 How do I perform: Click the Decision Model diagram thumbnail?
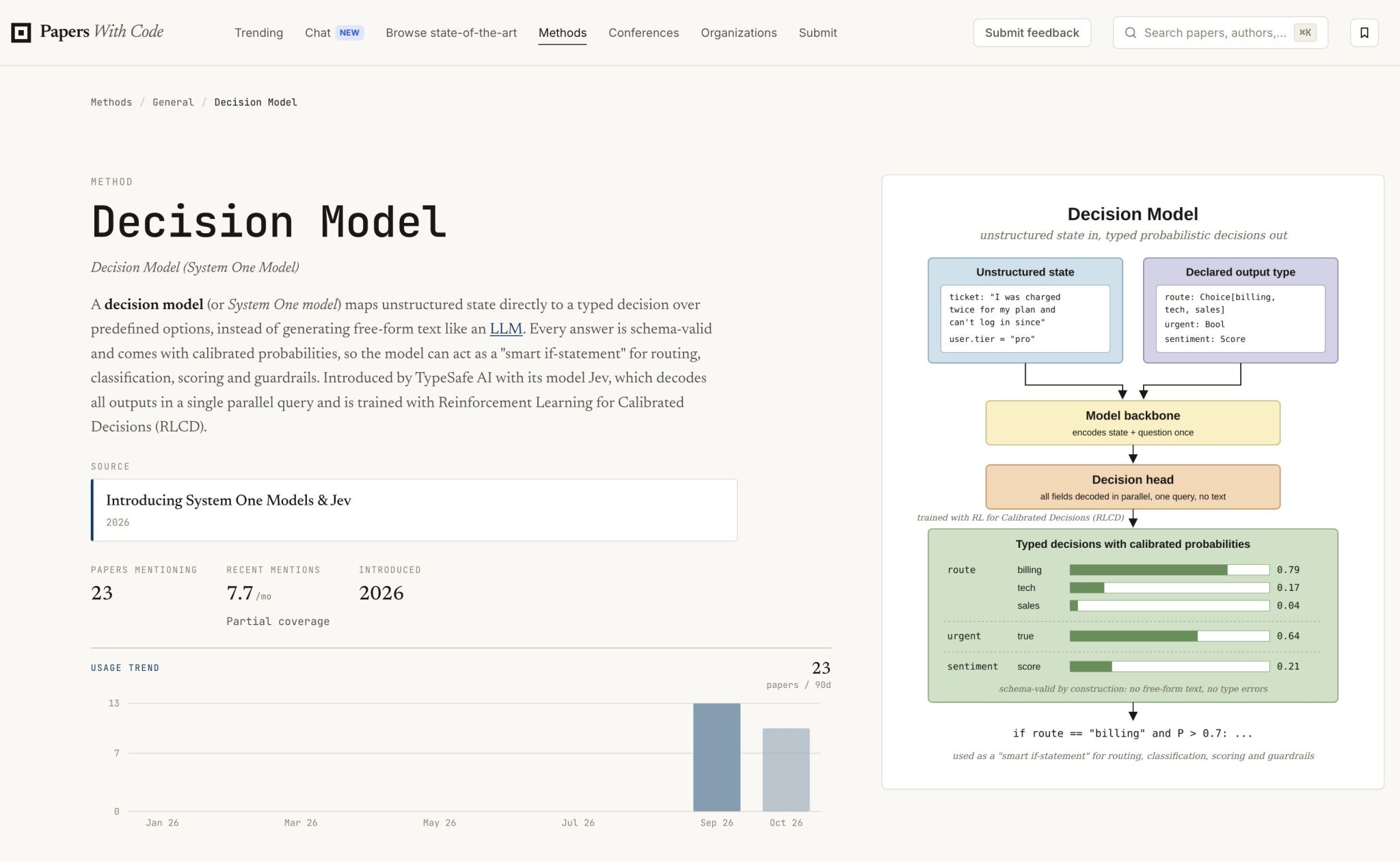pyautogui.click(x=1133, y=482)
